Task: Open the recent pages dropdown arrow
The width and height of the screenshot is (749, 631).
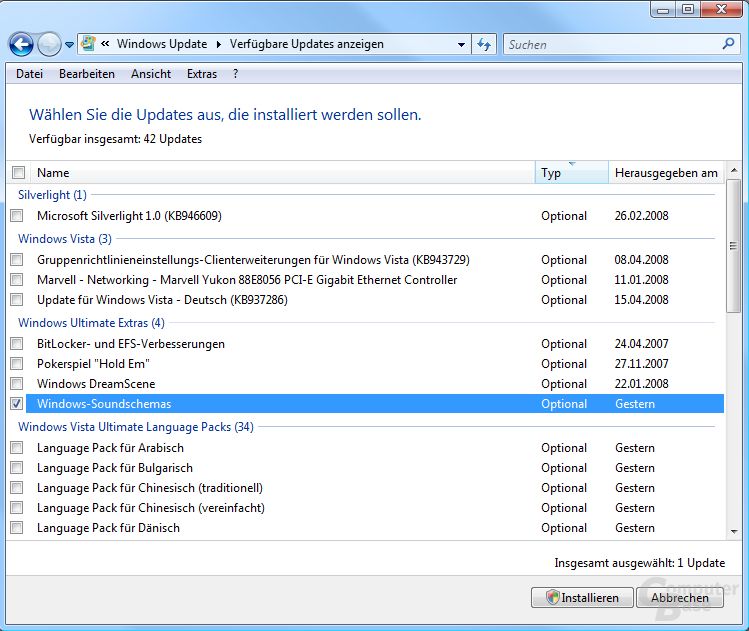Action: (70, 45)
